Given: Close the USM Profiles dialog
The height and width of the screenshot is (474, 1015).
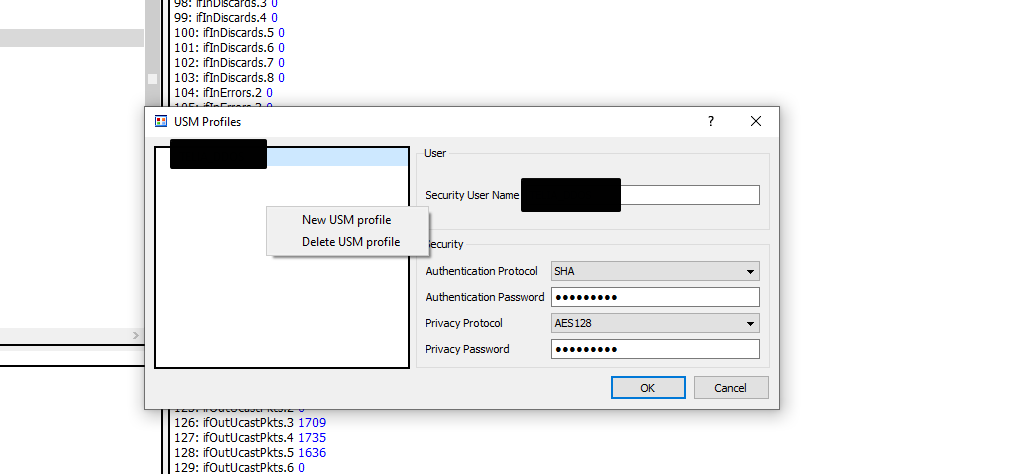Looking at the screenshot, I should click(x=756, y=121).
